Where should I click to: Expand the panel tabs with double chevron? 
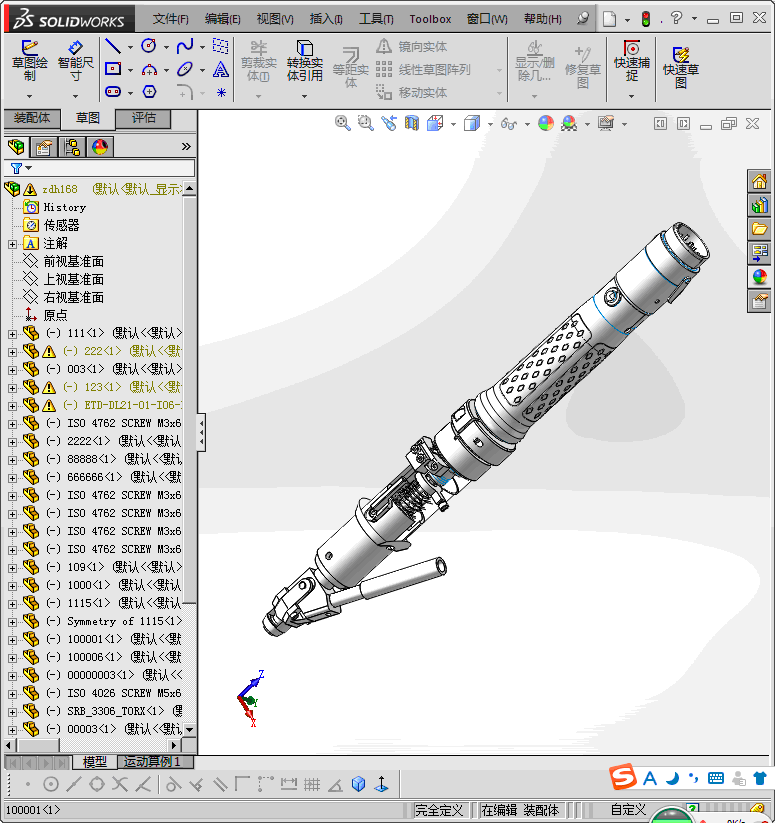(186, 146)
